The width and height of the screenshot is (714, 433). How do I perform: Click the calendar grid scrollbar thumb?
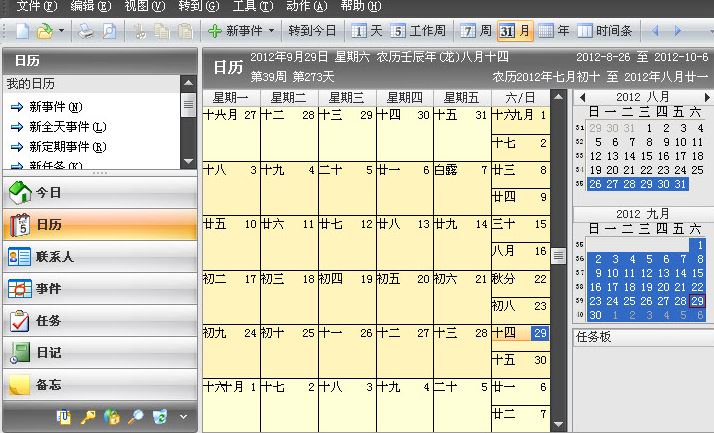tap(558, 256)
